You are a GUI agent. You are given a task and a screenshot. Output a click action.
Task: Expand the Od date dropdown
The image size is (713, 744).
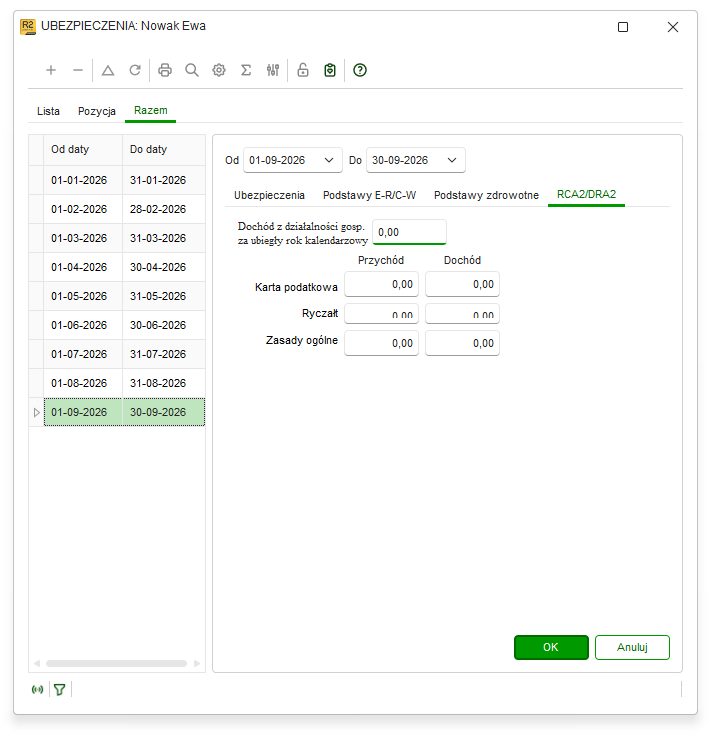click(x=329, y=160)
